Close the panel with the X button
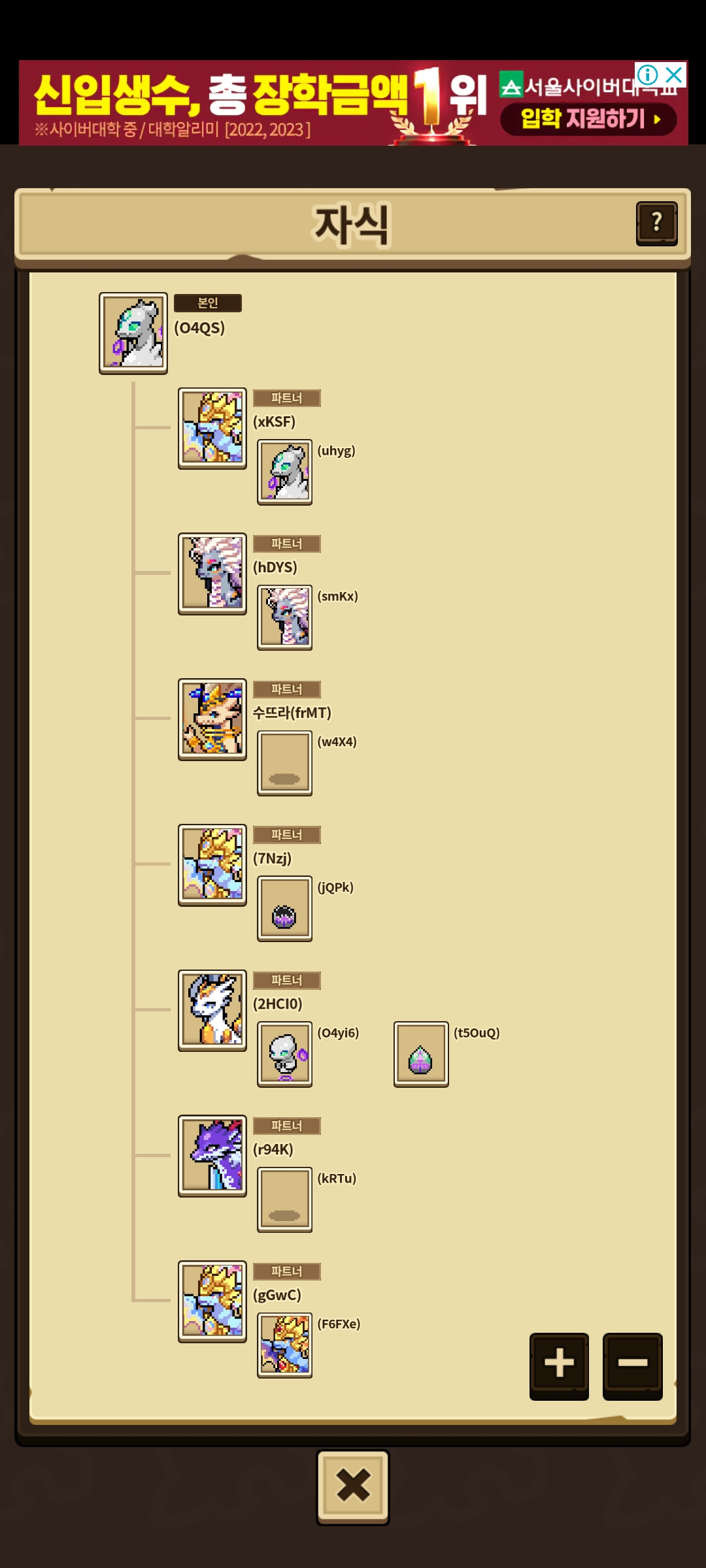This screenshot has width=706, height=1568. pyautogui.click(x=353, y=1487)
